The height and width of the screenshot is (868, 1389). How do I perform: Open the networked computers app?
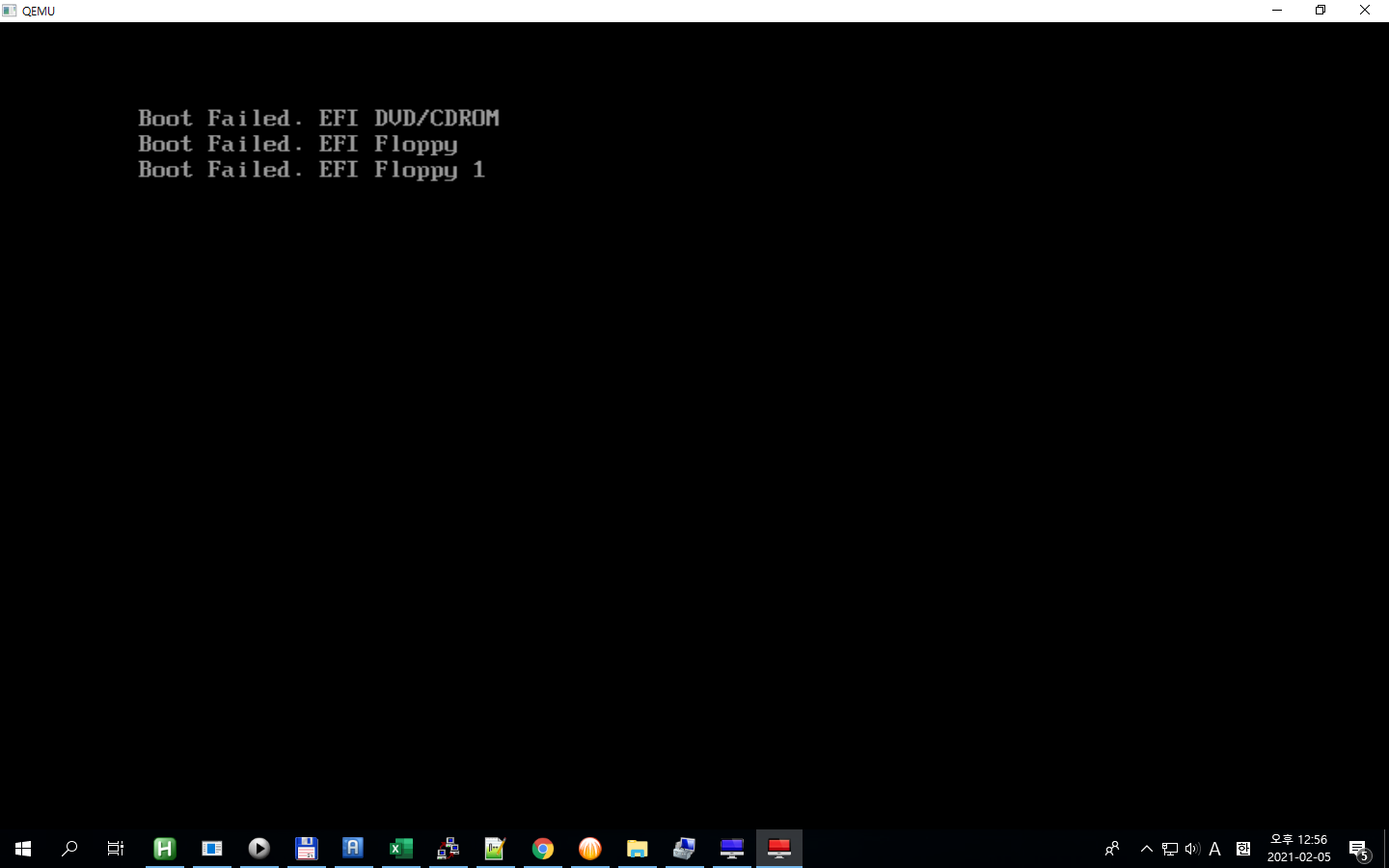[x=448, y=849]
